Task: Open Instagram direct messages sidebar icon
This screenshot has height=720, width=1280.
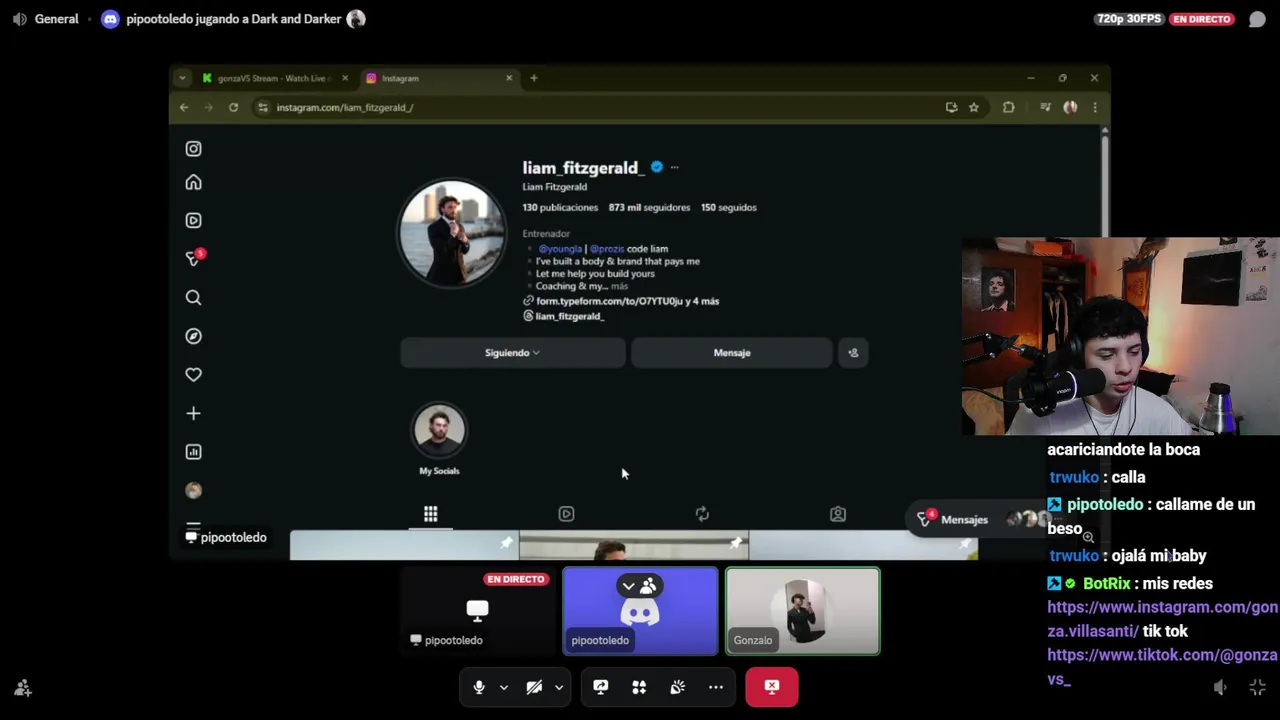Action: point(193,258)
